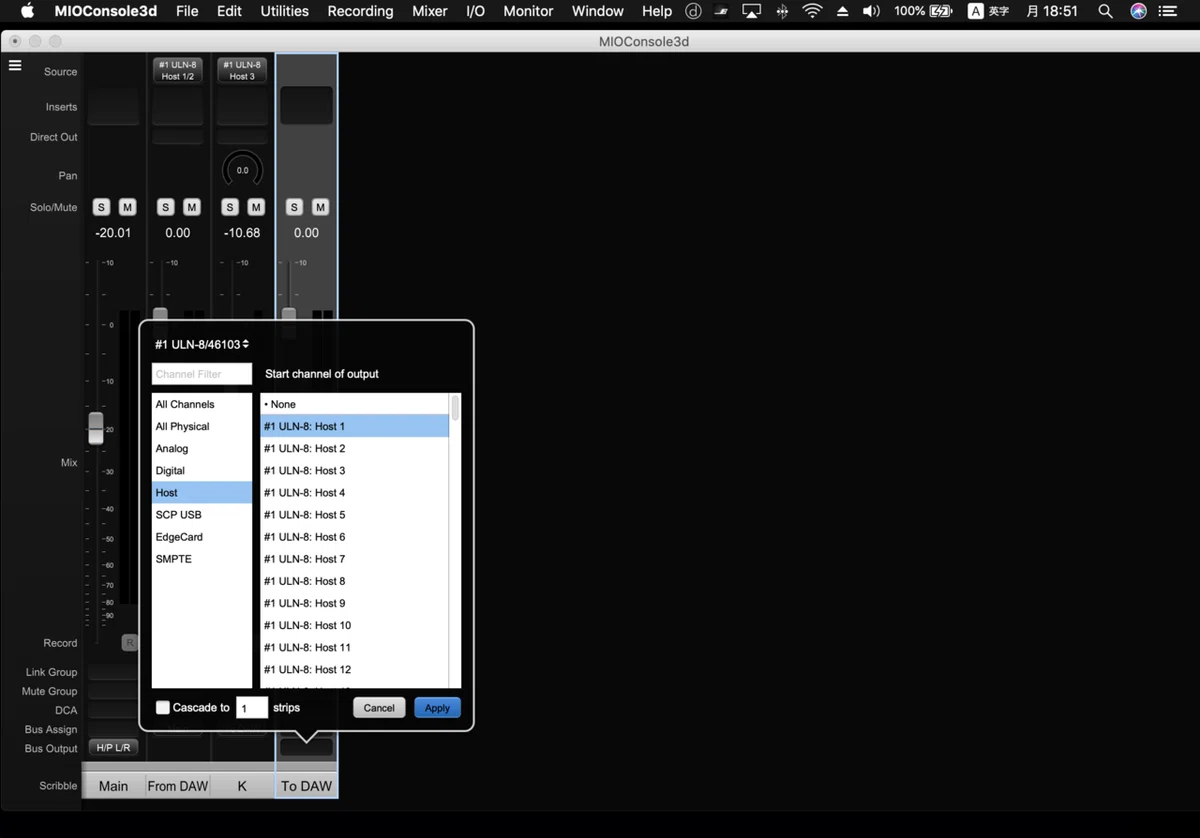Mute the Main strip
This screenshot has width=1200, height=838.
[x=127, y=207]
